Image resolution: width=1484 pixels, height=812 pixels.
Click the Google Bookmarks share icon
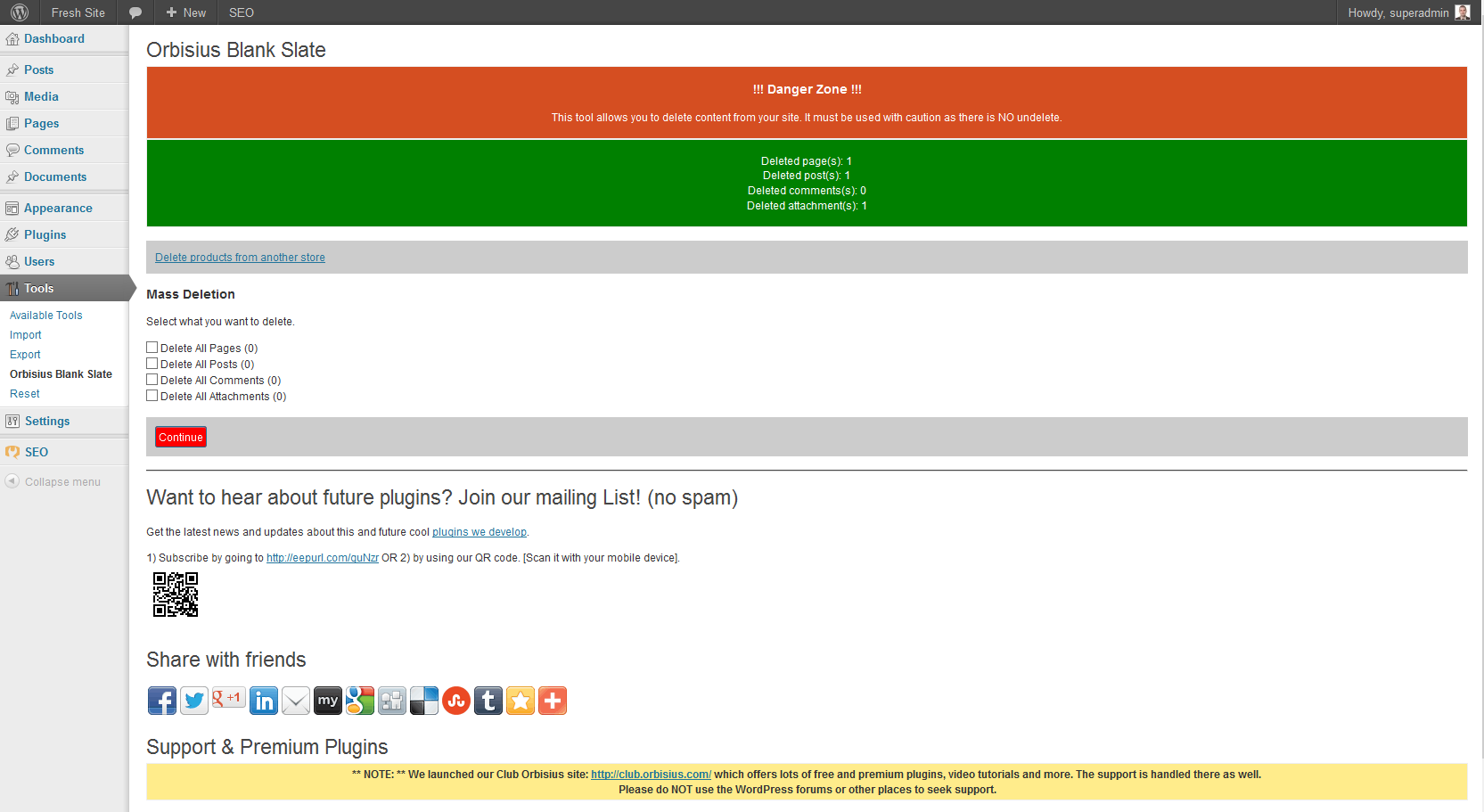click(x=360, y=701)
